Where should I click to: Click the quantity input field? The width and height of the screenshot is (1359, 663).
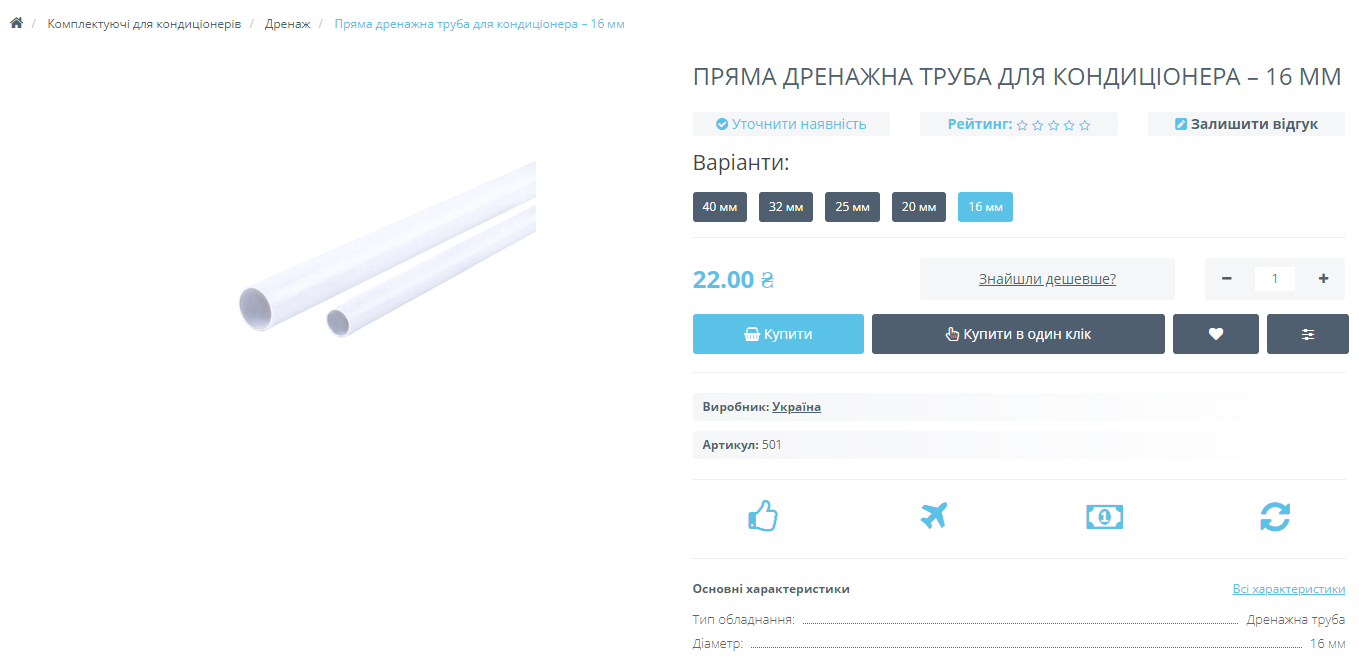[1275, 279]
